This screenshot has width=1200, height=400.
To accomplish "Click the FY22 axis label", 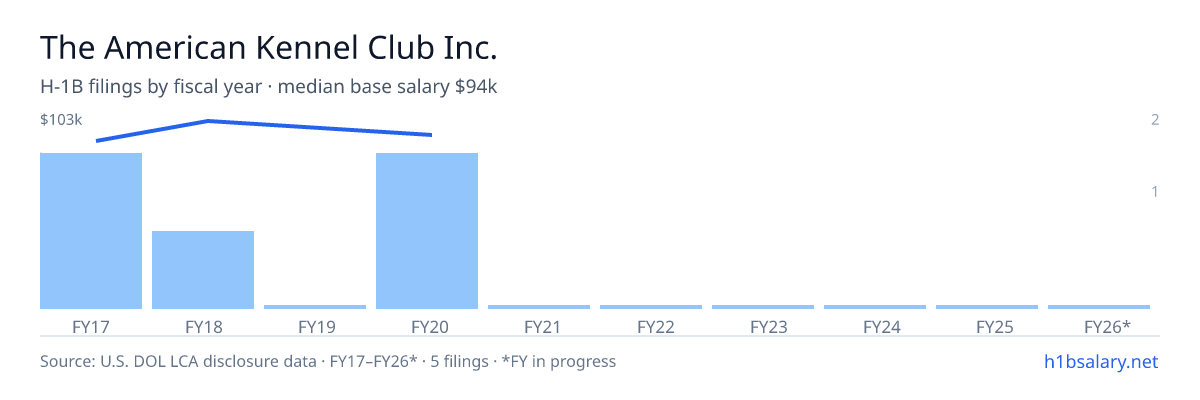I will (x=651, y=326).
